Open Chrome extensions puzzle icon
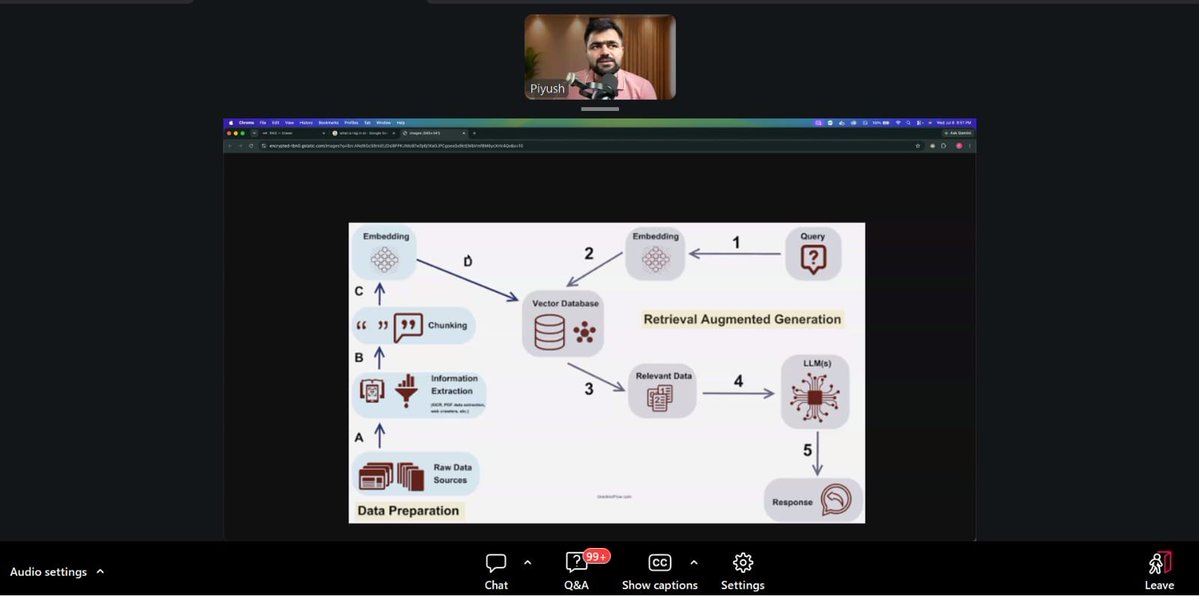This screenshot has height=596, width=1199. (944, 146)
